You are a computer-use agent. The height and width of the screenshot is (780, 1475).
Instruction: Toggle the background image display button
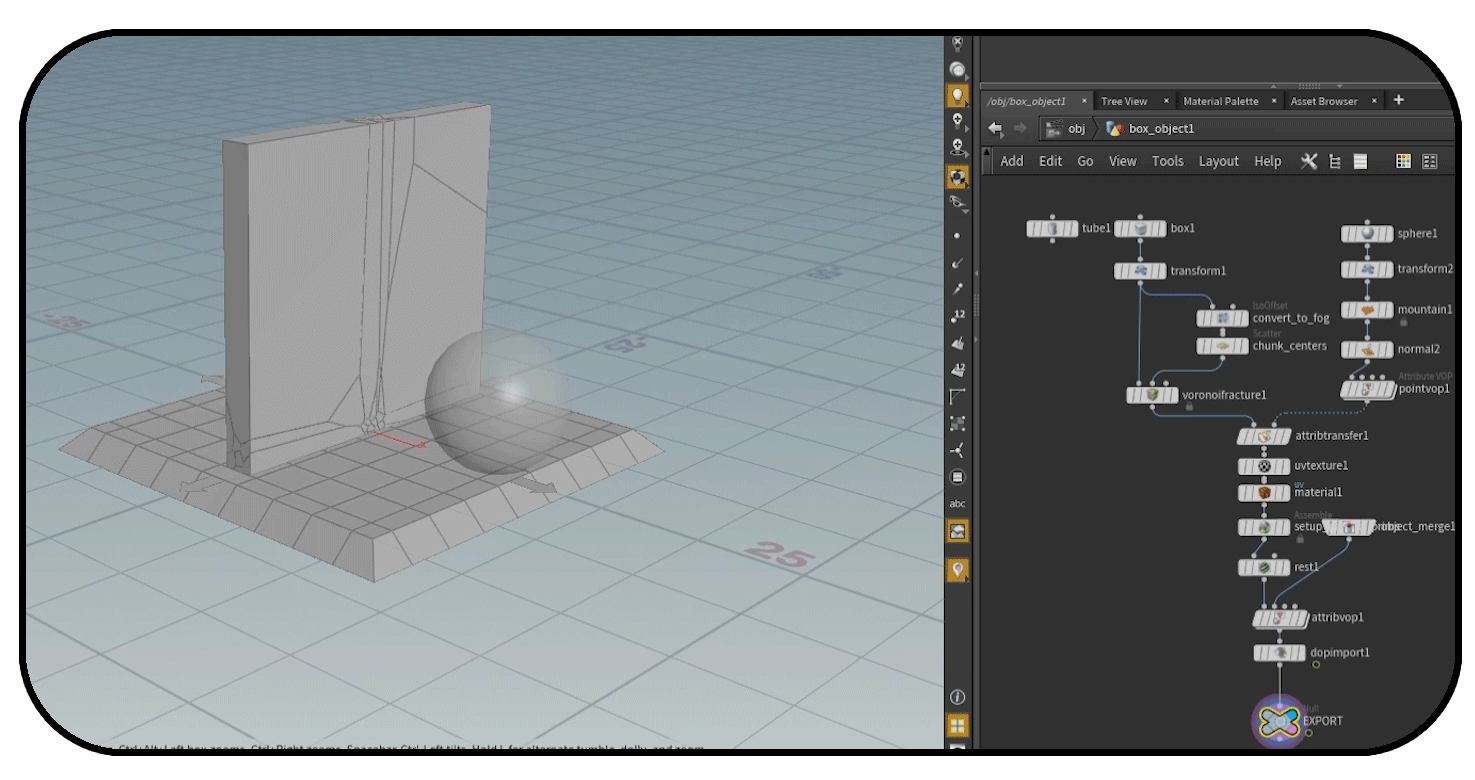coord(958,532)
